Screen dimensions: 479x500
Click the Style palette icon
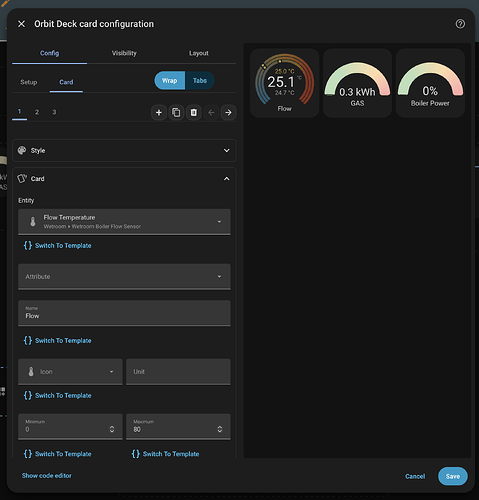[22, 150]
